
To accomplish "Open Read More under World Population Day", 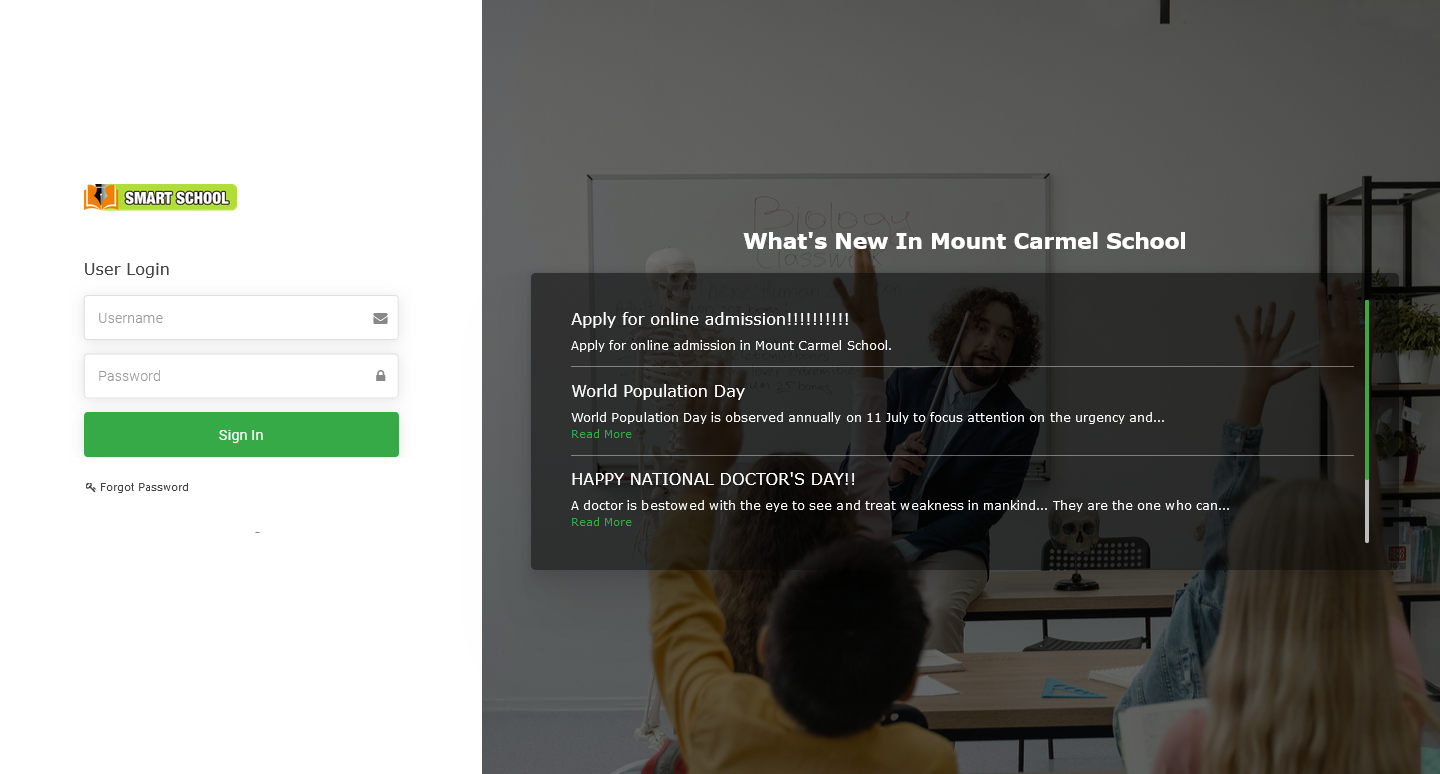I will tap(601, 434).
